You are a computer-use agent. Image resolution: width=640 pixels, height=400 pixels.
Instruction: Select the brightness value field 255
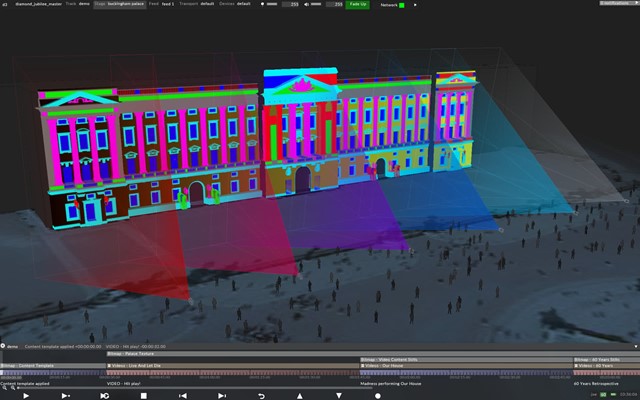tap(290, 4)
